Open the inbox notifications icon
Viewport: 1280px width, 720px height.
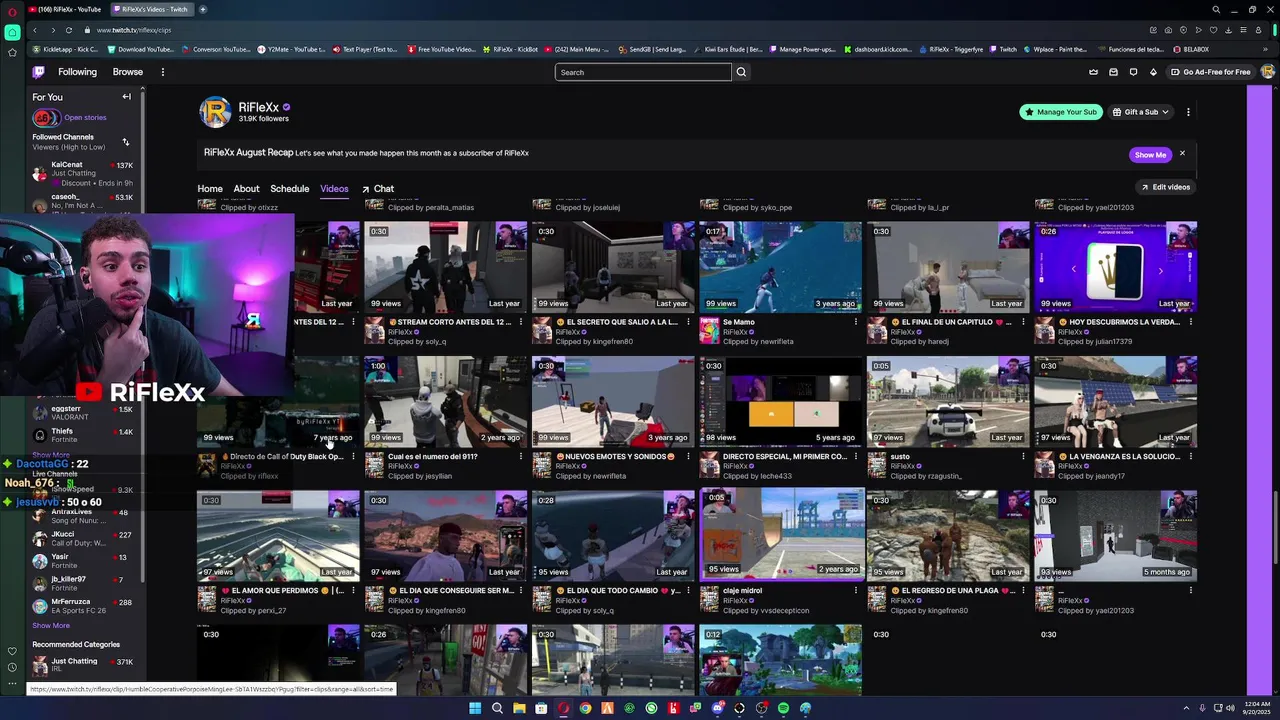[x=1113, y=72]
